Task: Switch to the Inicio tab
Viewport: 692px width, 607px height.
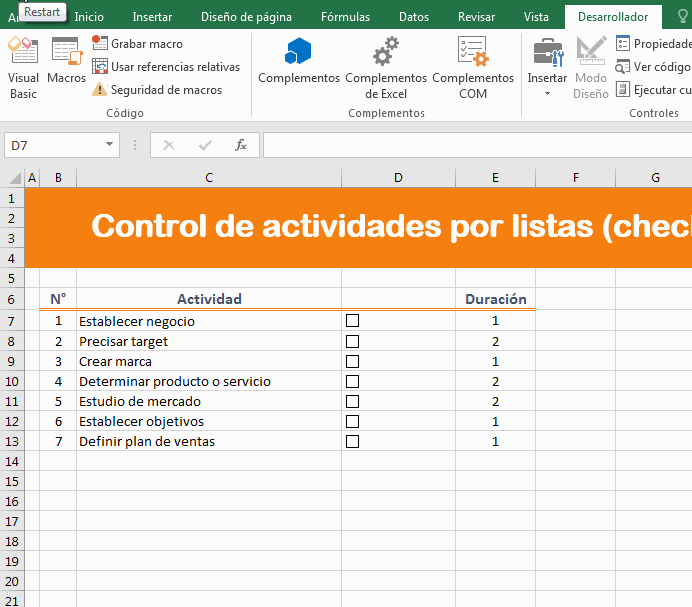Action: [89, 17]
